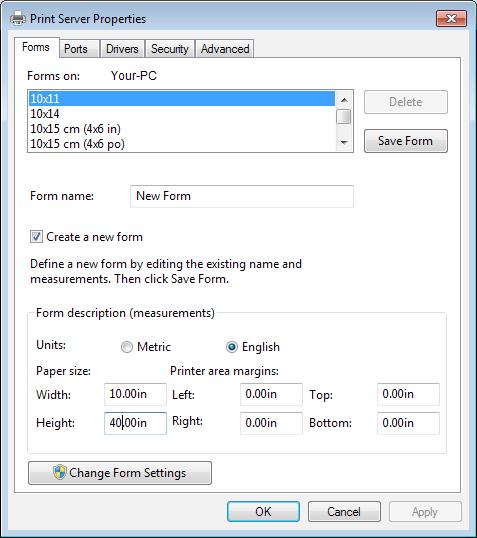The height and width of the screenshot is (538, 477).
Task: Click the printer icon in title bar
Action: point(18,18)
